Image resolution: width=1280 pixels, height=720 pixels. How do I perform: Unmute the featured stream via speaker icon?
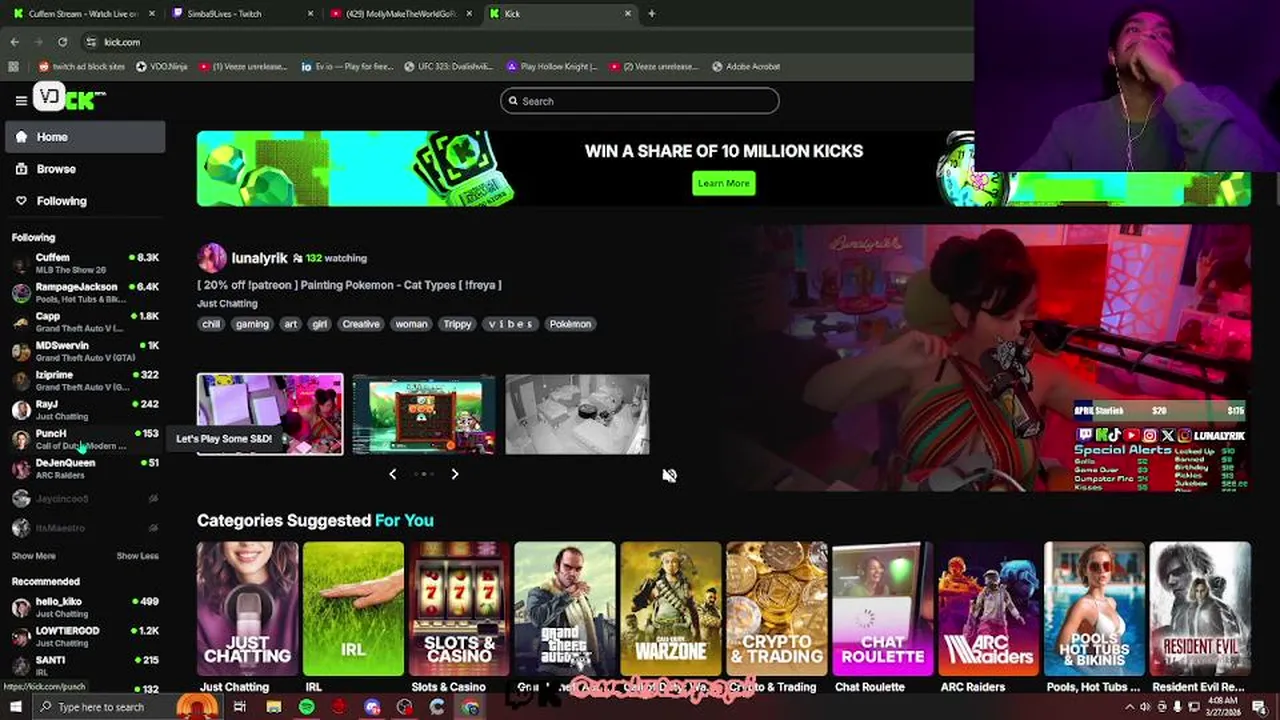coord(669,476)
